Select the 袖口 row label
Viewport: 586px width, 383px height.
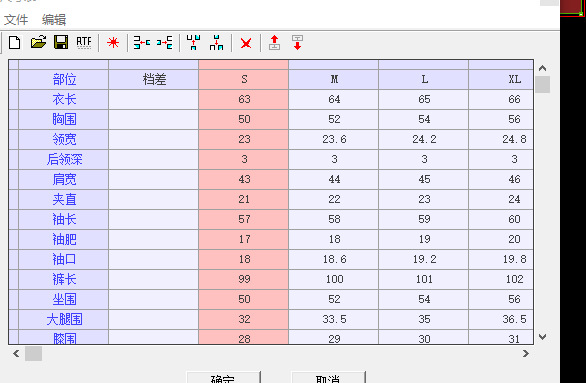(x=64, y=259)
